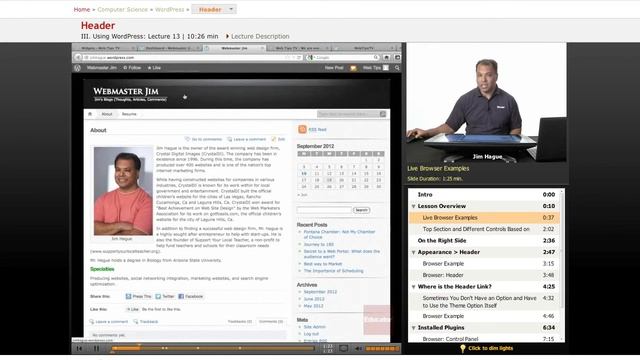The height and width of the screenshot is (360, 640).
Task: Select Browser: Control Panel slide
Action: pos(484,339)
